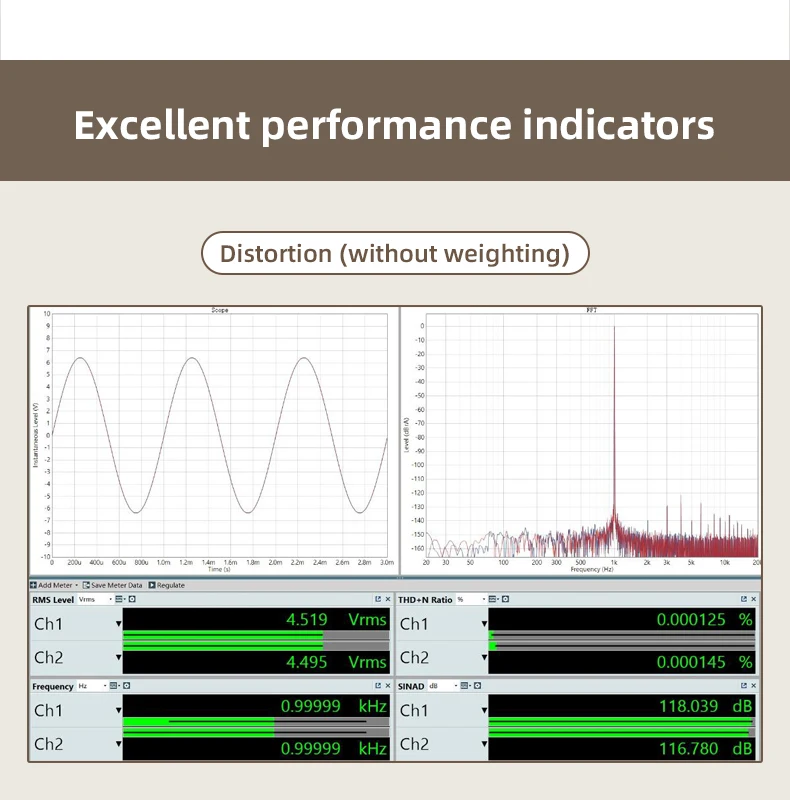Expand the Ch1 arrow in RMS Level
Viewport: 790px width, 800px height.
(x=118, y=623)
